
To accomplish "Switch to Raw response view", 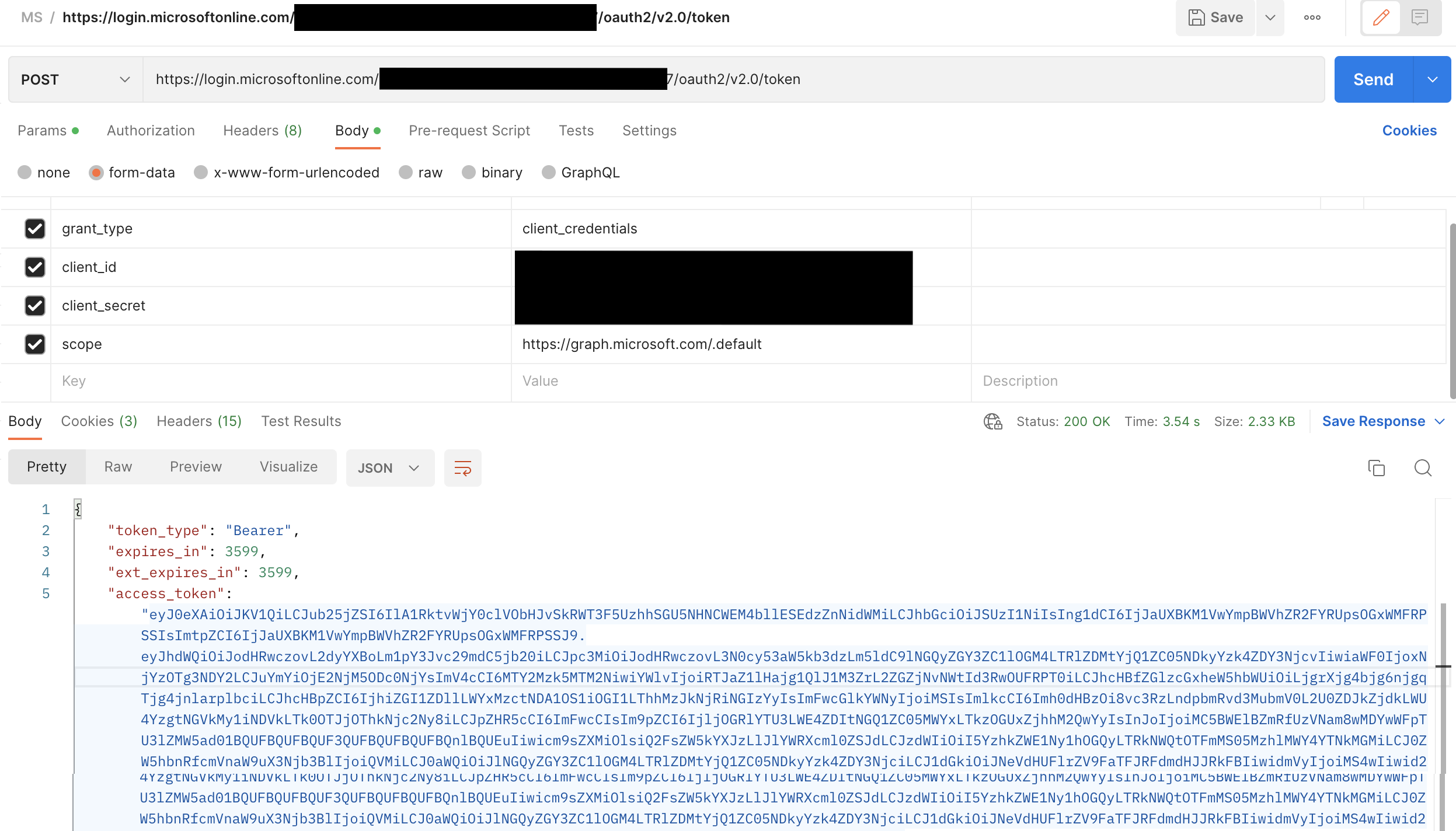I will pyautogui.click(x=118, y=467).
